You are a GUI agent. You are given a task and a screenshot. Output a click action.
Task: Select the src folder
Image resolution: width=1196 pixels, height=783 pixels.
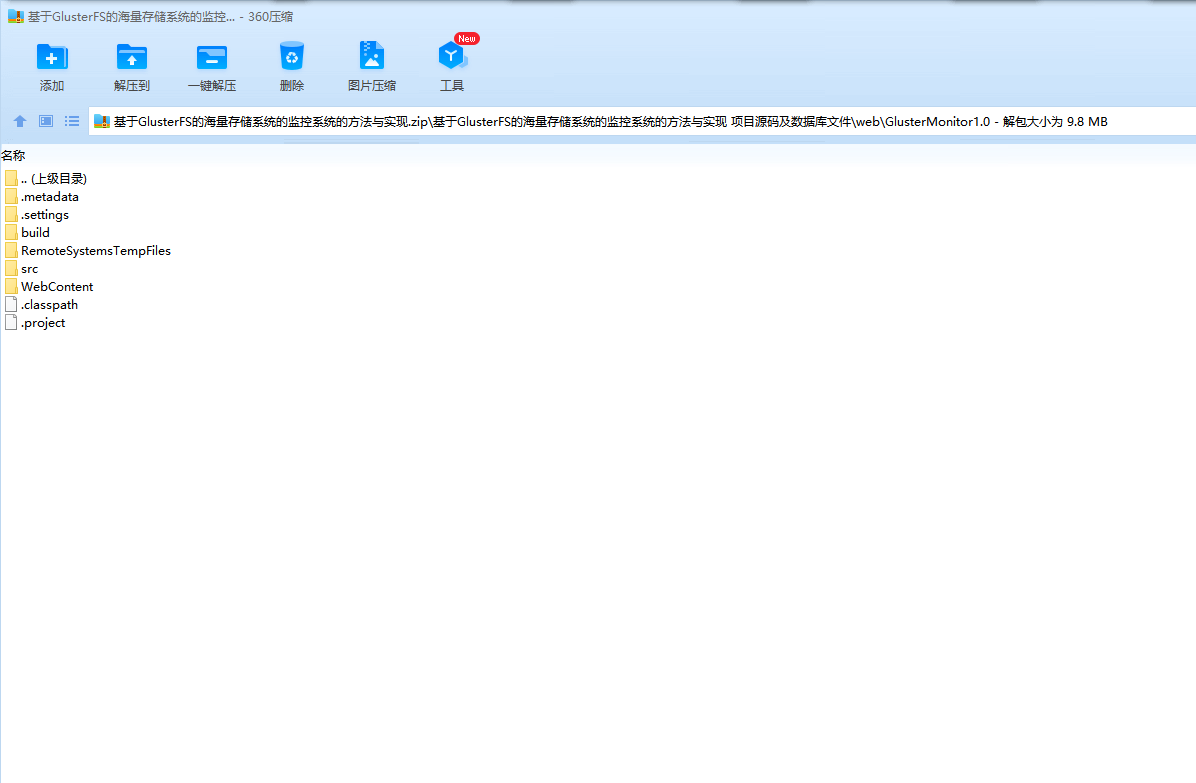tap(21, 269)
